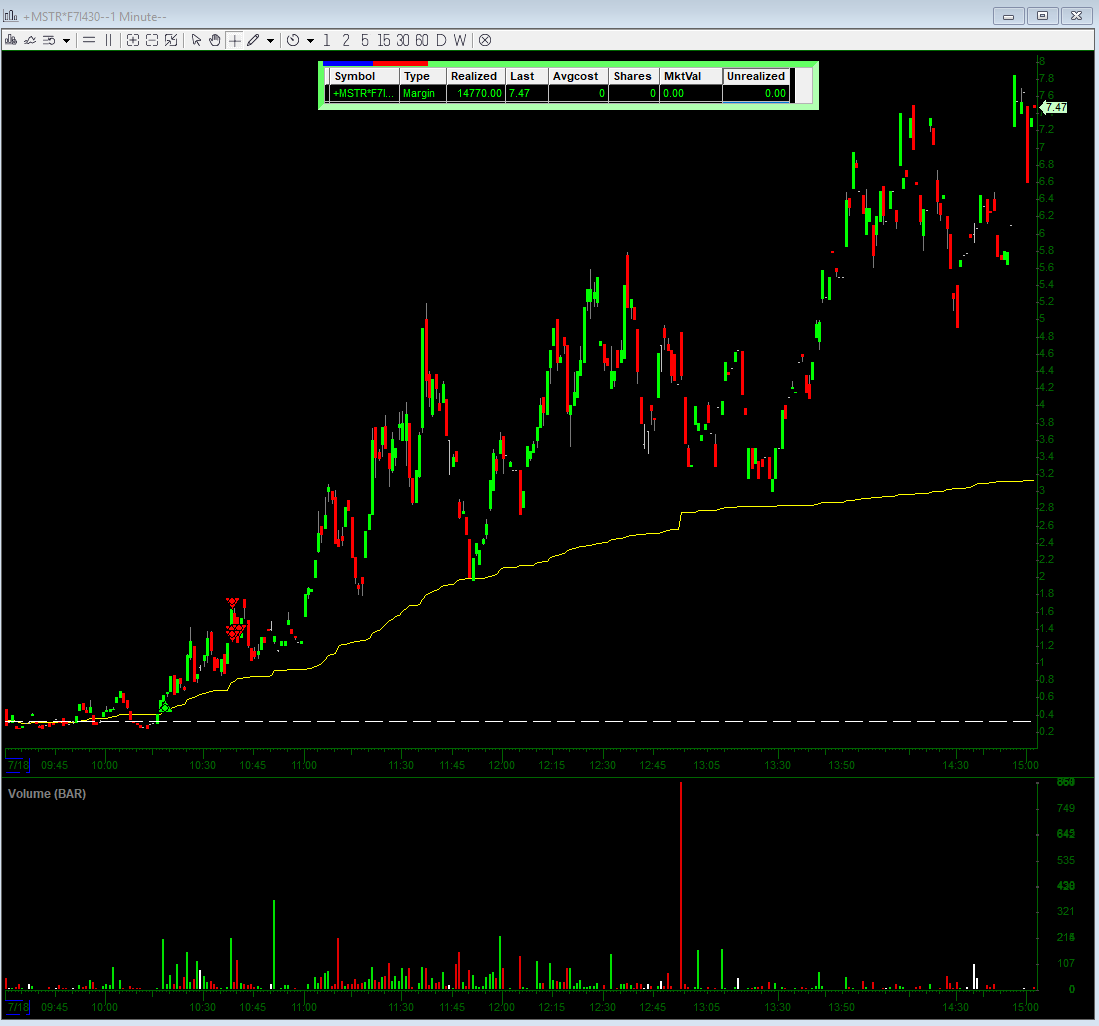The height and width of the screenshot is (1026, 1099).
Task: Switch chart to 60 minute interval
Action: 421,41
